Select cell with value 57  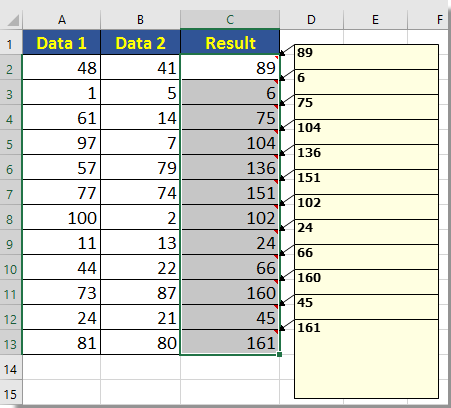coord(62,167)
